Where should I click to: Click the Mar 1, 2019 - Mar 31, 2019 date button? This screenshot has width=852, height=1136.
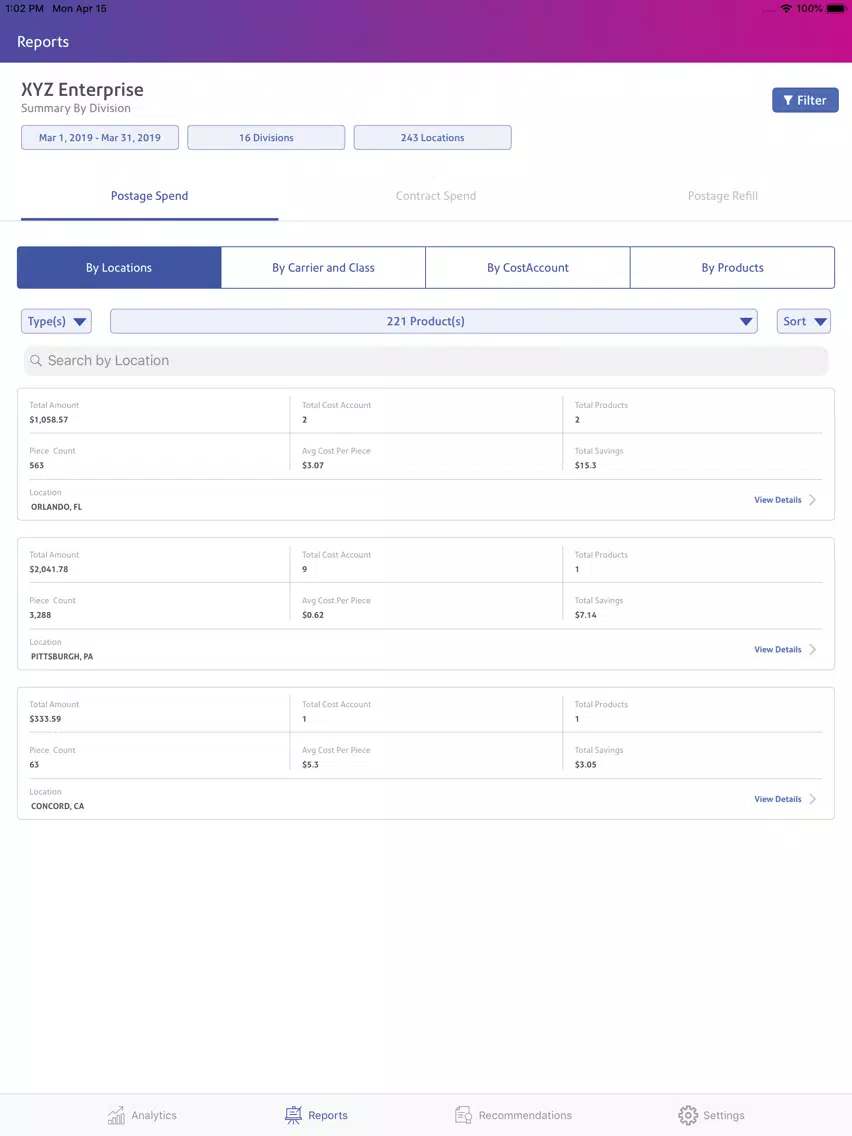coord(100,138)
